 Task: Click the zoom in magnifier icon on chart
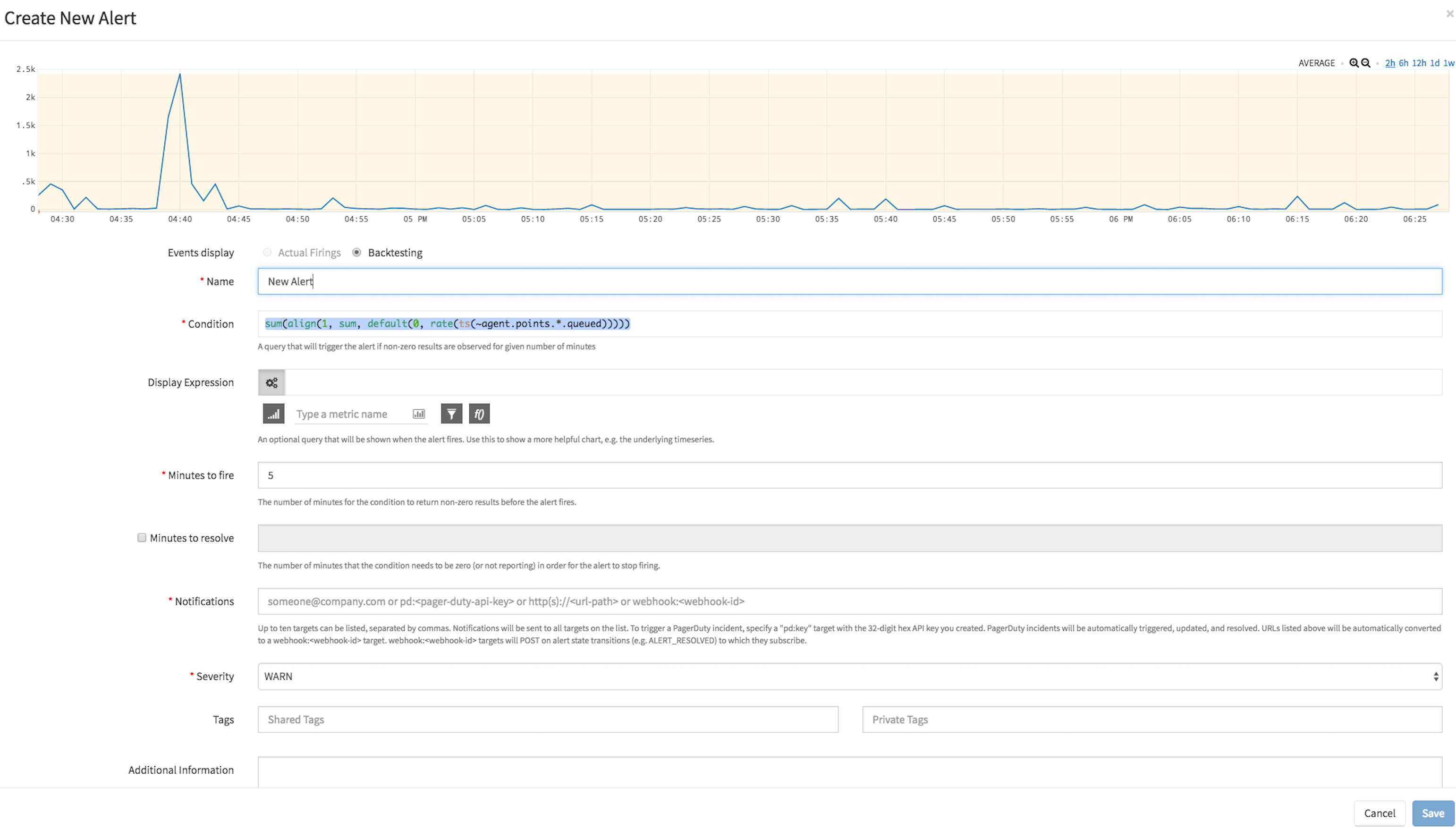(1351, 62)
